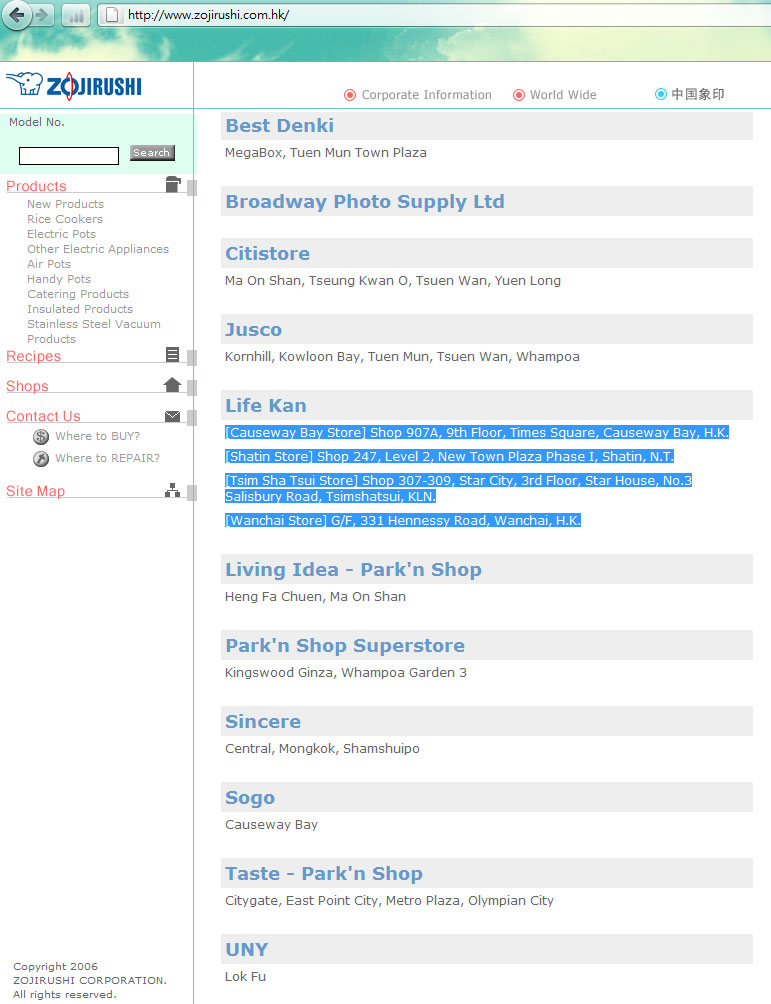Image resolution: width=771 pixels, height=1004 pixels.
Task: Open the Products menu section
Action: coord(37,186)
